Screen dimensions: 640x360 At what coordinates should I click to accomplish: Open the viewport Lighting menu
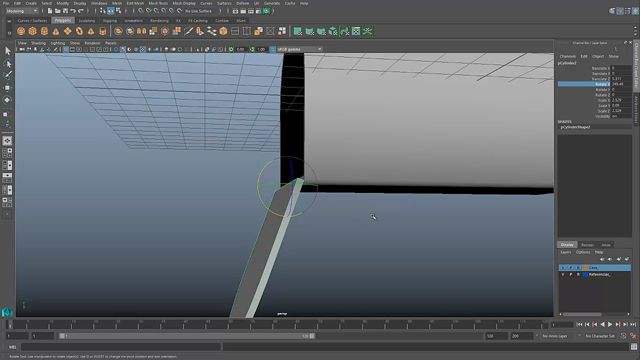click(58, 43)
